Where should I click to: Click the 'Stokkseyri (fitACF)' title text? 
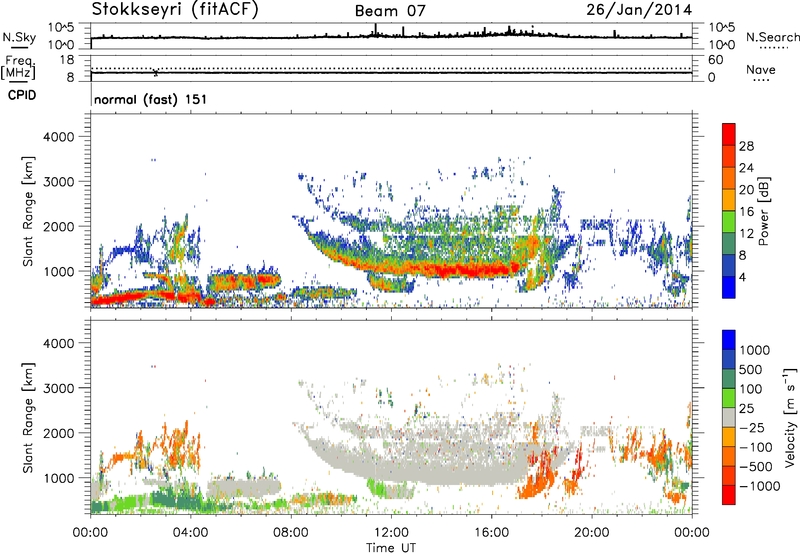click(175, 9)
